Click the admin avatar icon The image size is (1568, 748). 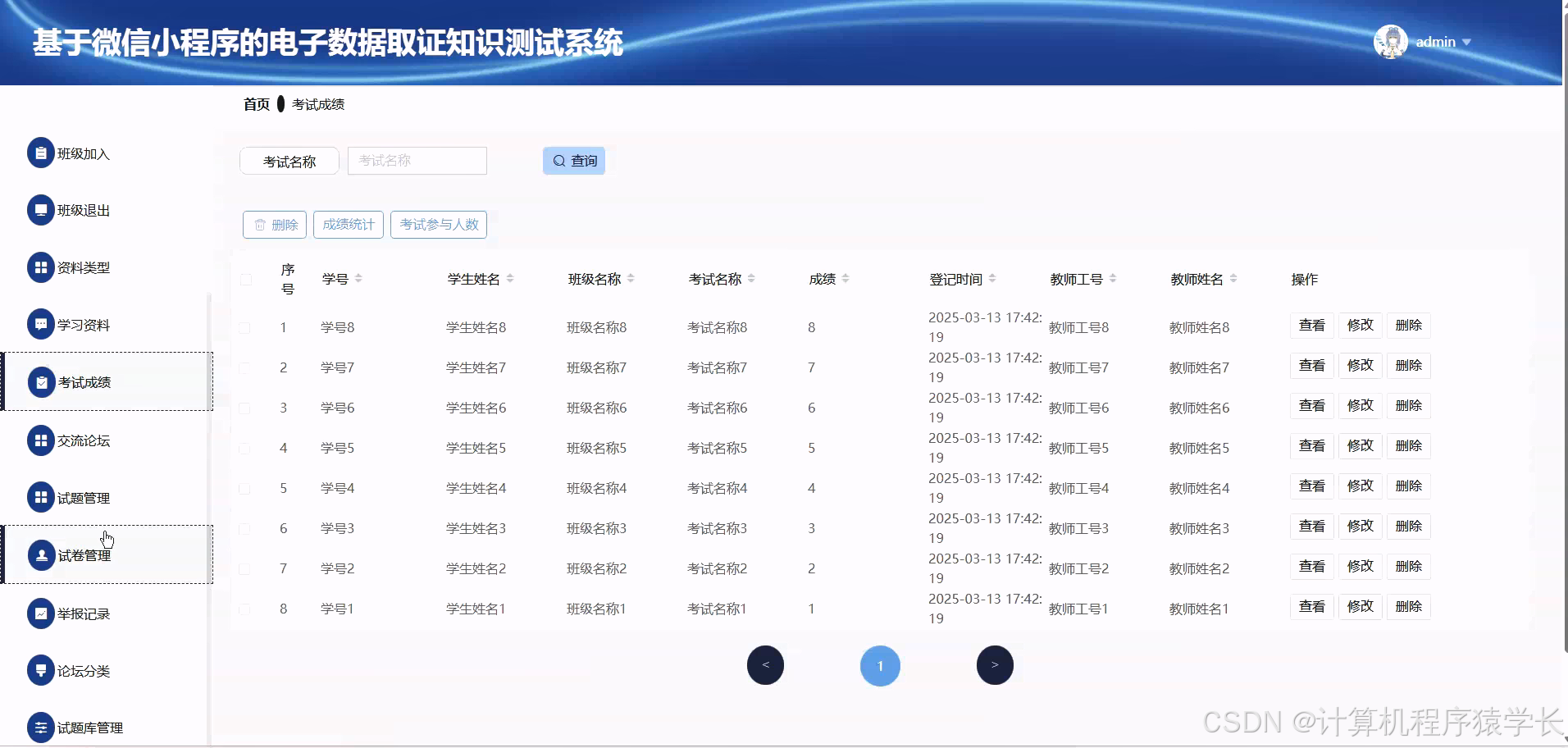[x=1392, y=42]
